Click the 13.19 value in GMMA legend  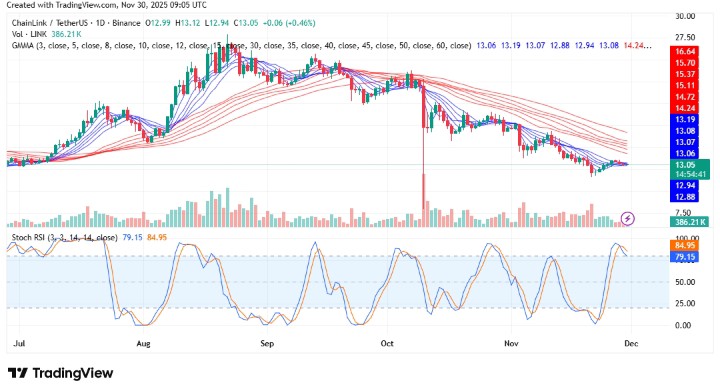coord(511,45)
